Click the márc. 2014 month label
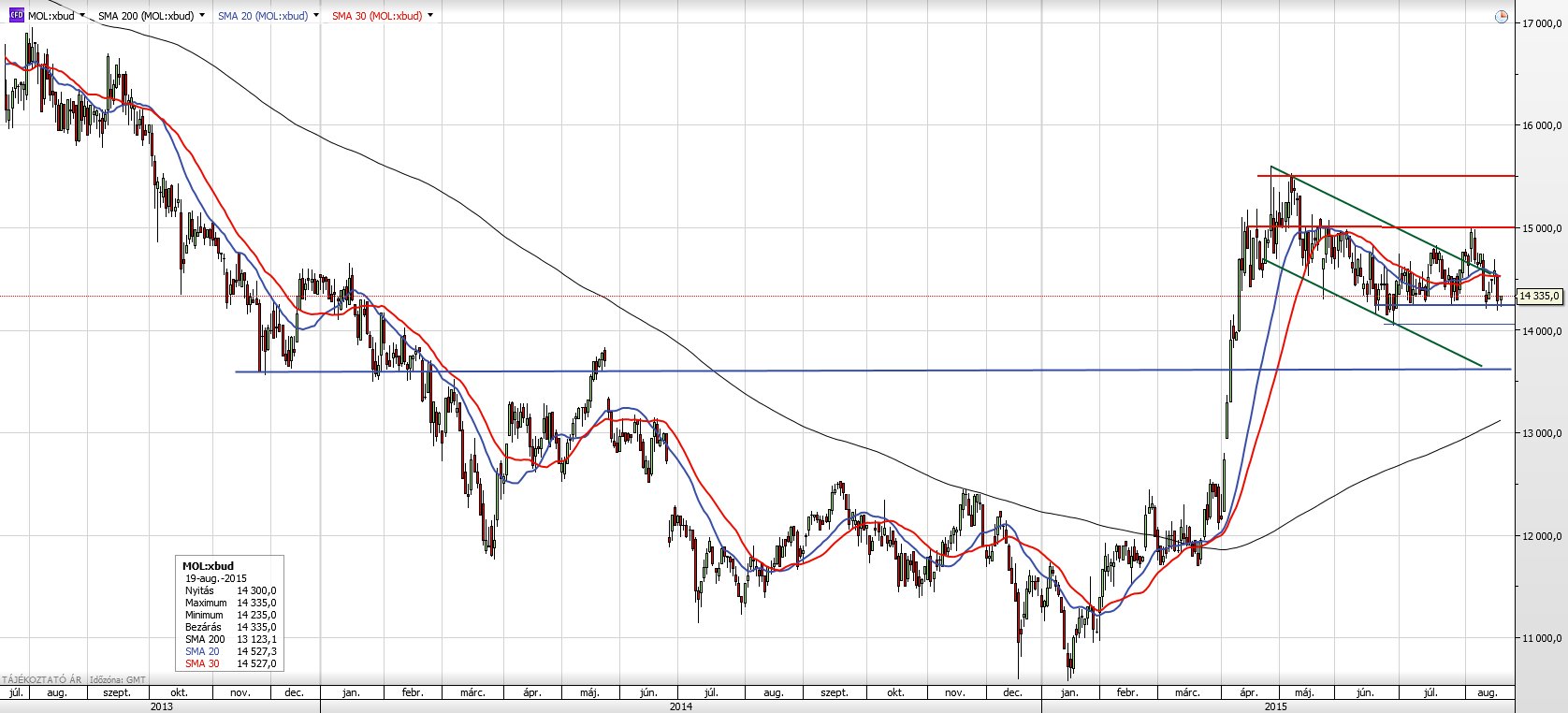 click(x=472, y=692)
